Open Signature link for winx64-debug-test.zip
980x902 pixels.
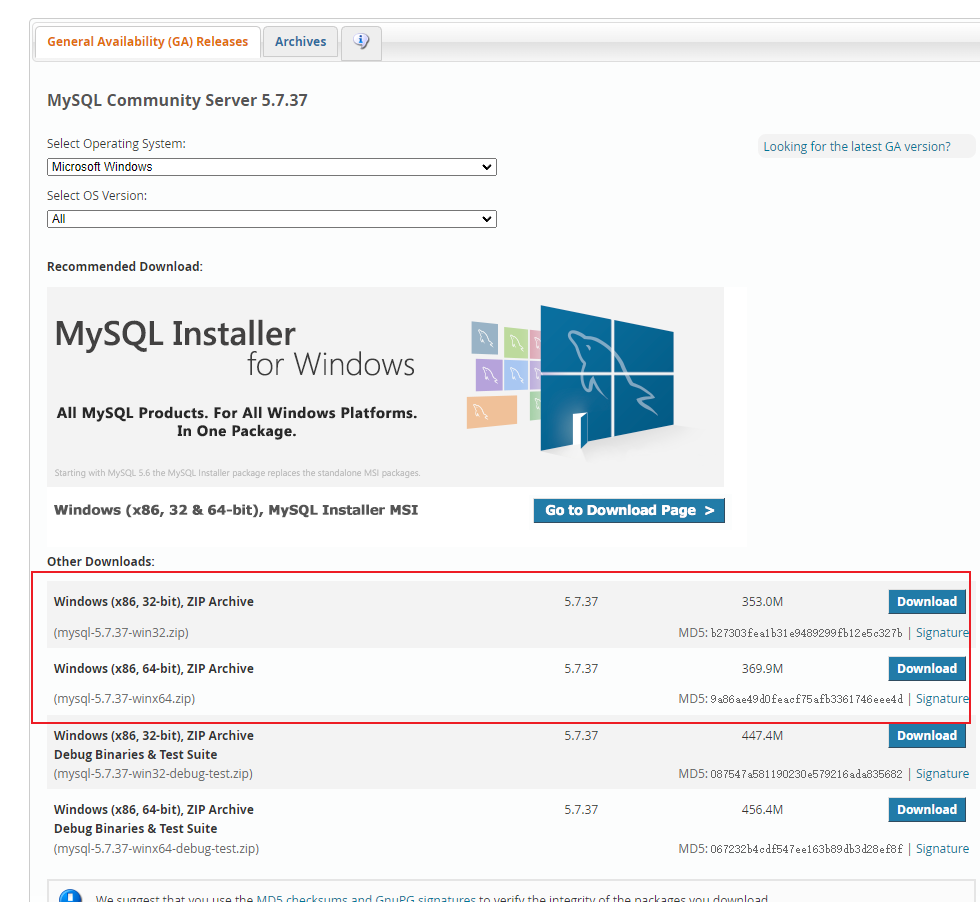(942, 849)
